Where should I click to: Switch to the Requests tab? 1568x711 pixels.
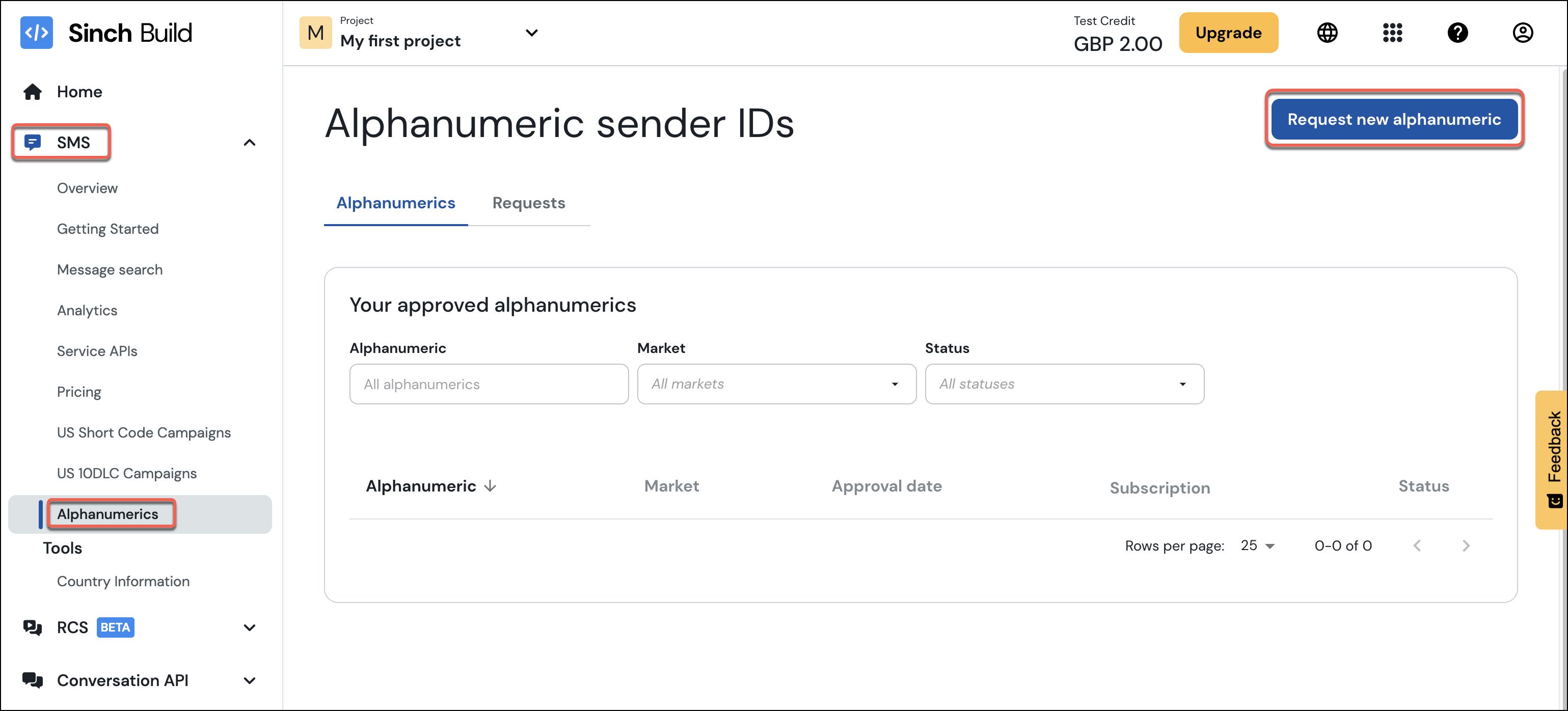click(528, 203)
